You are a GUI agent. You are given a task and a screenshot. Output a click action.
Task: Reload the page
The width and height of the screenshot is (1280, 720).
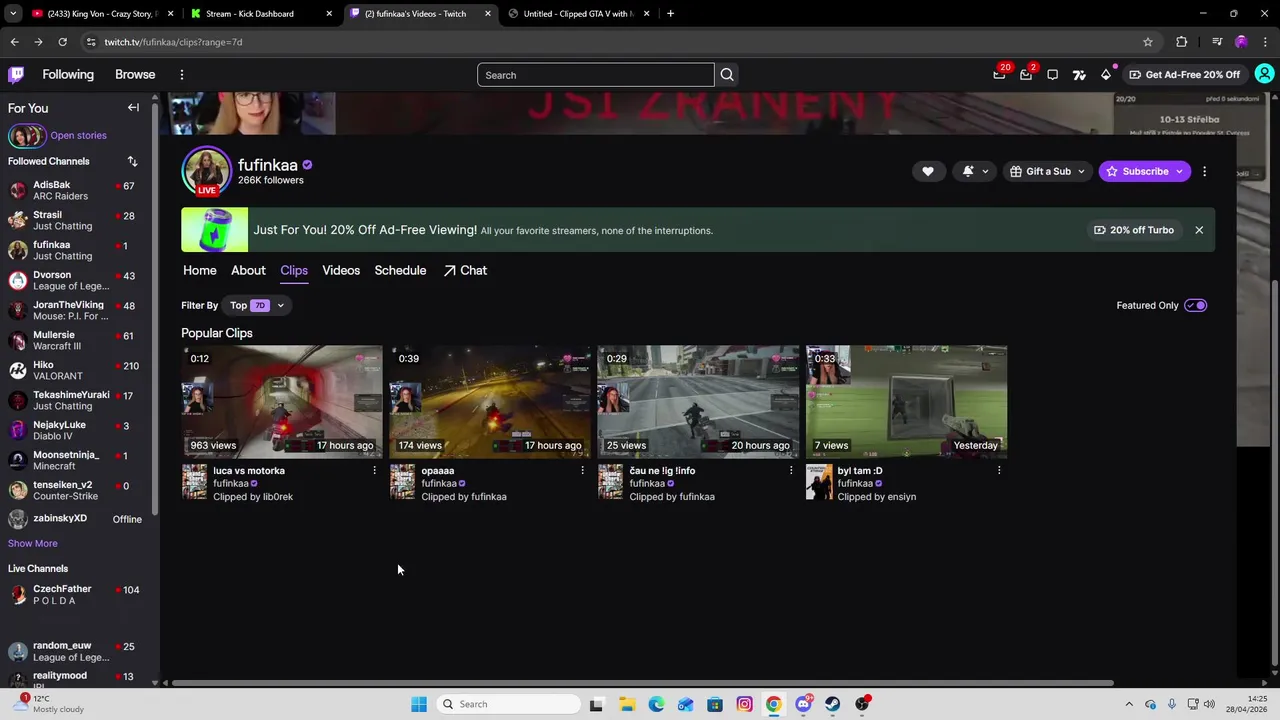(x=62, y=42)
